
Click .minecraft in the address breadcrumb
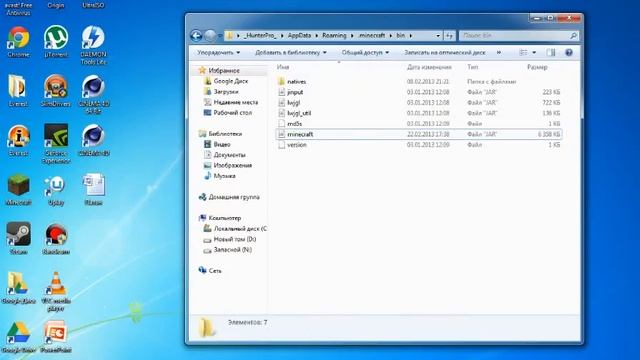coord(371,36)
